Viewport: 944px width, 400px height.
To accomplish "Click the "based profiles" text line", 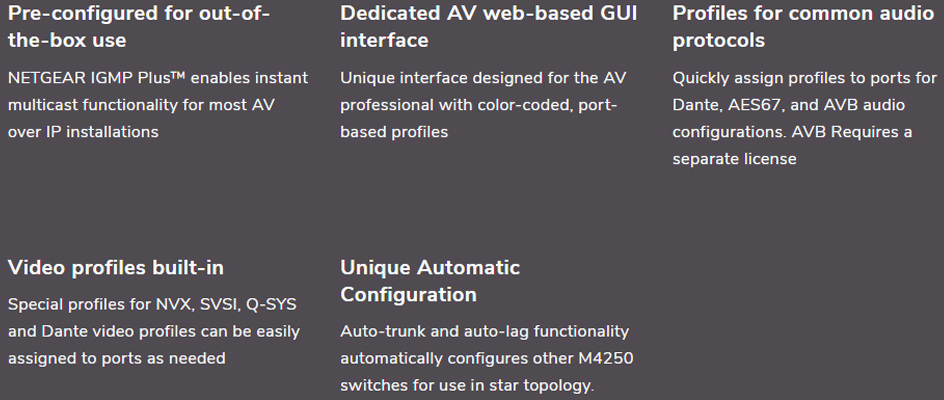I will 394,132.
